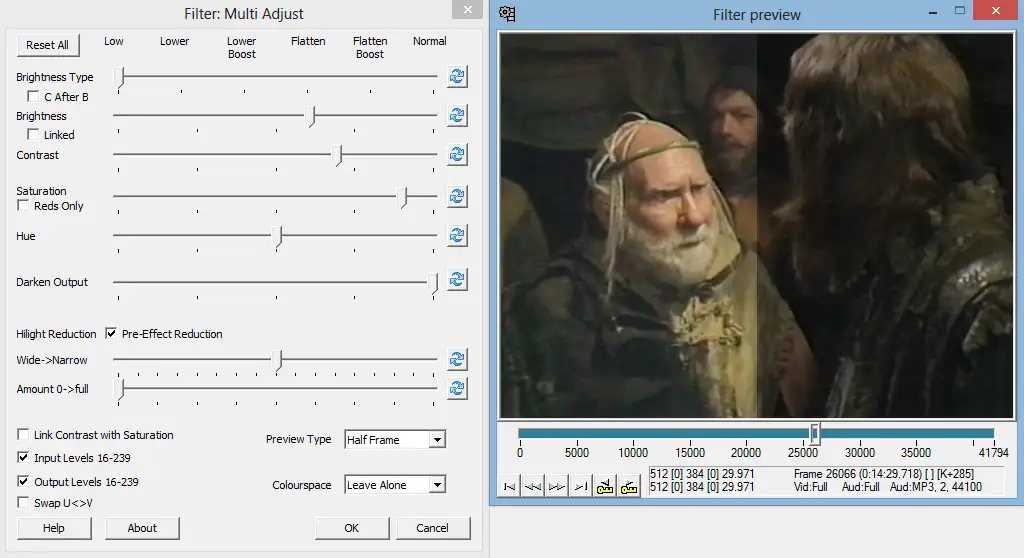Click the Wide->Narrow slider thumb
Viewport: 1024px width, 558px height.
point(278,361)
